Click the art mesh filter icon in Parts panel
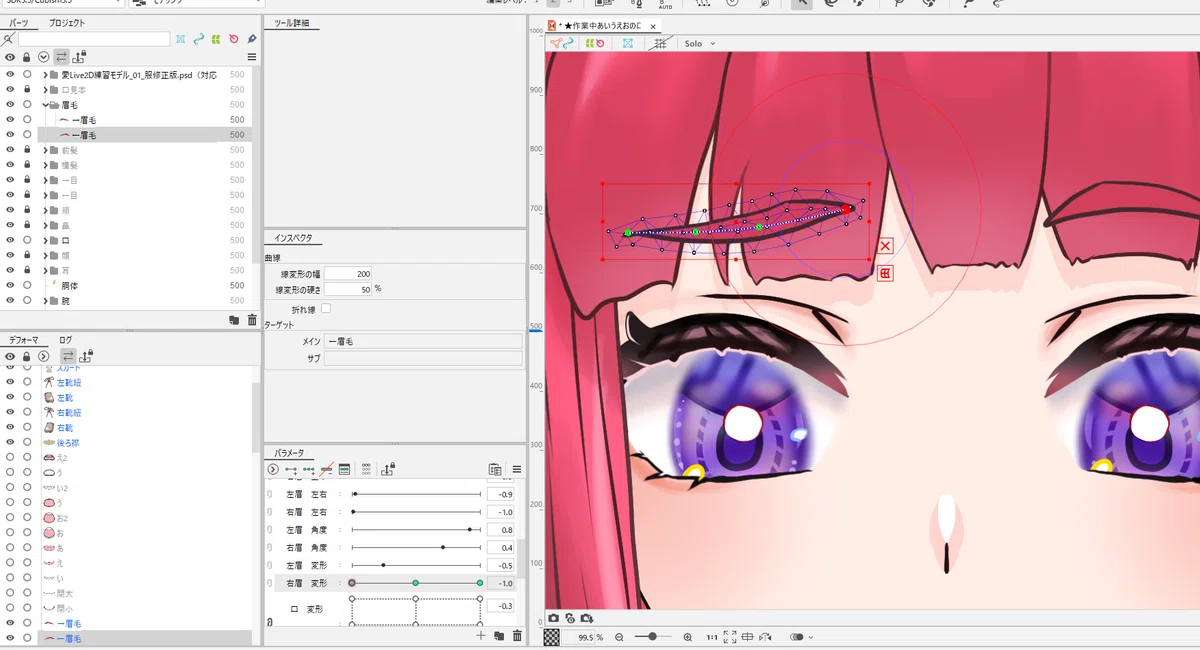The width and height of the screenshot is (1200, 650). click(x=180, y=39)
